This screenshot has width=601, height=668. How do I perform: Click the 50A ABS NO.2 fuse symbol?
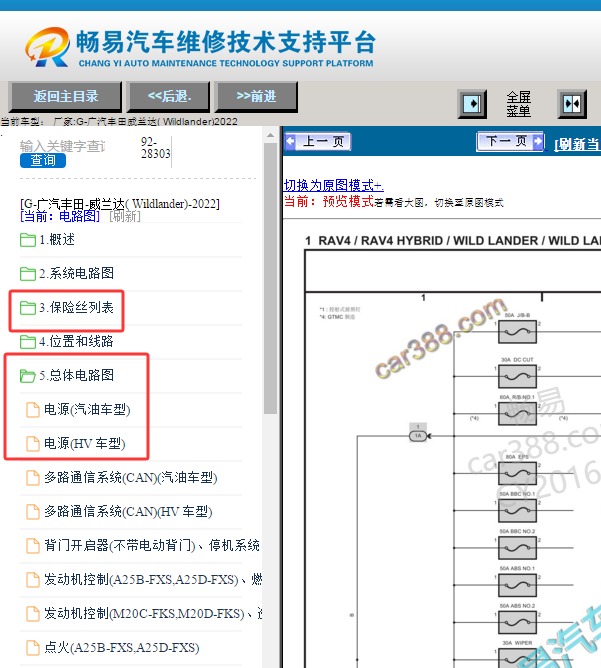tap(518, 622)
